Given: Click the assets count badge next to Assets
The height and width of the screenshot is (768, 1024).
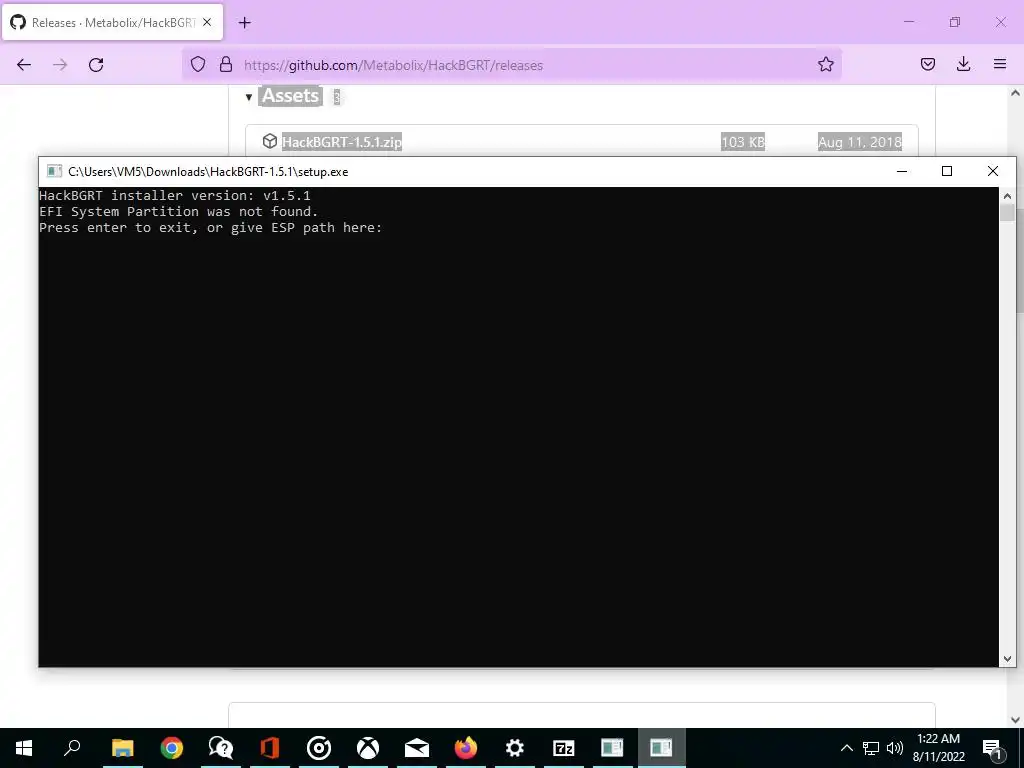Looking at the screenshot, I should click(337, 97).
